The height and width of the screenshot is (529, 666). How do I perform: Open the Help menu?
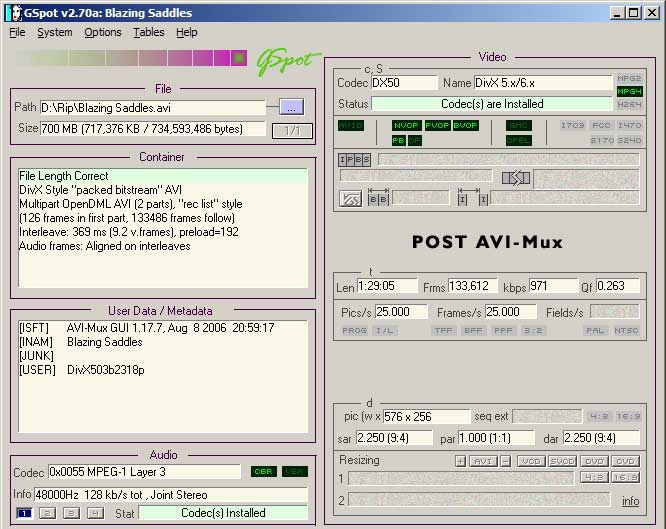click(187, 32)
